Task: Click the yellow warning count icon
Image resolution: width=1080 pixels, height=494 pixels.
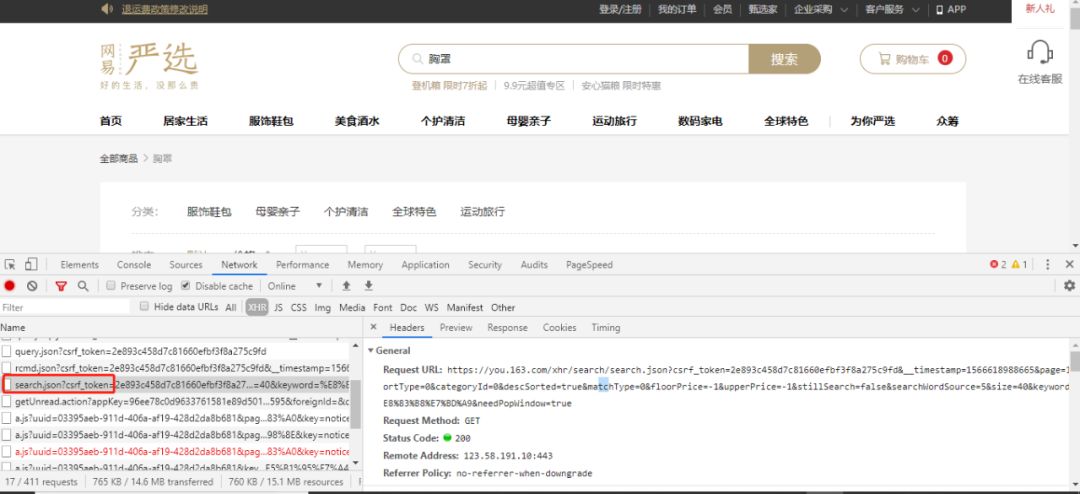Action: click(1016, 265)
